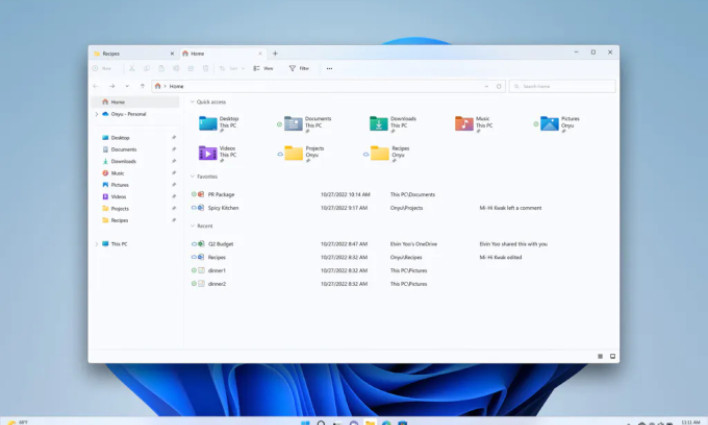The image size is (708, 425).
Task: Select the Music folder icon in Quick access
Action: (x=464, y=123)
